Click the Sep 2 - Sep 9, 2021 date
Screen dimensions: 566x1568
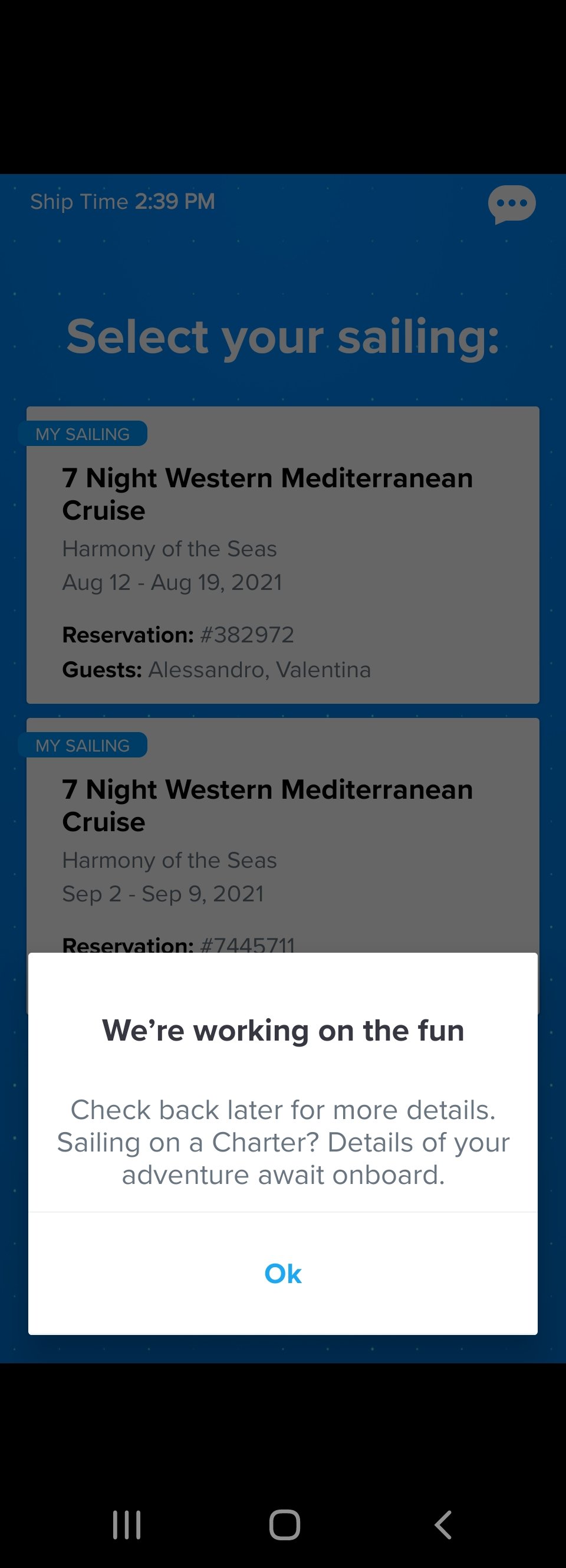163,894
